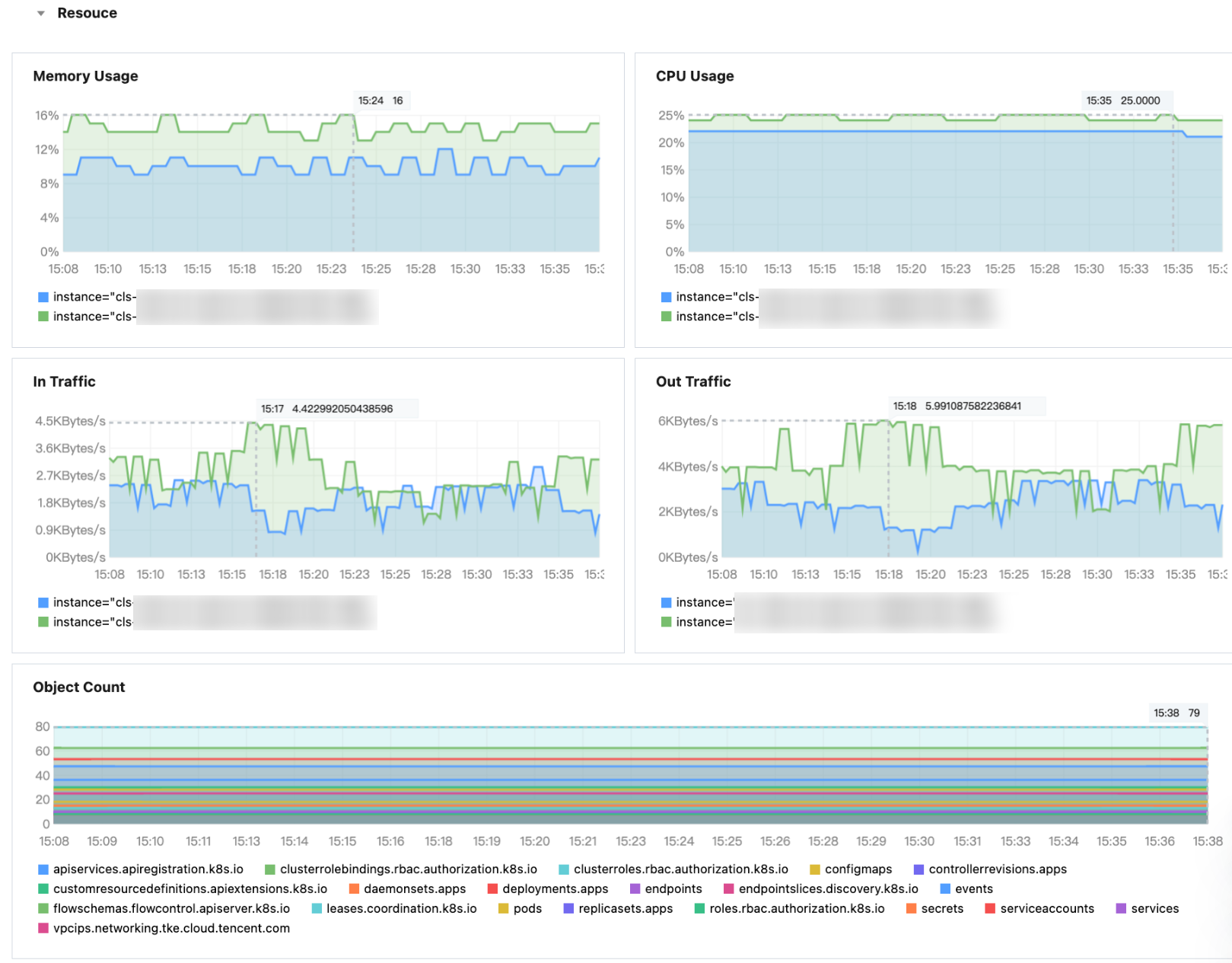Click the 15% label on CPU Usage axis
Image resolution: width=1232 pixels, height=963 pixels.
[x=672, y=171]
